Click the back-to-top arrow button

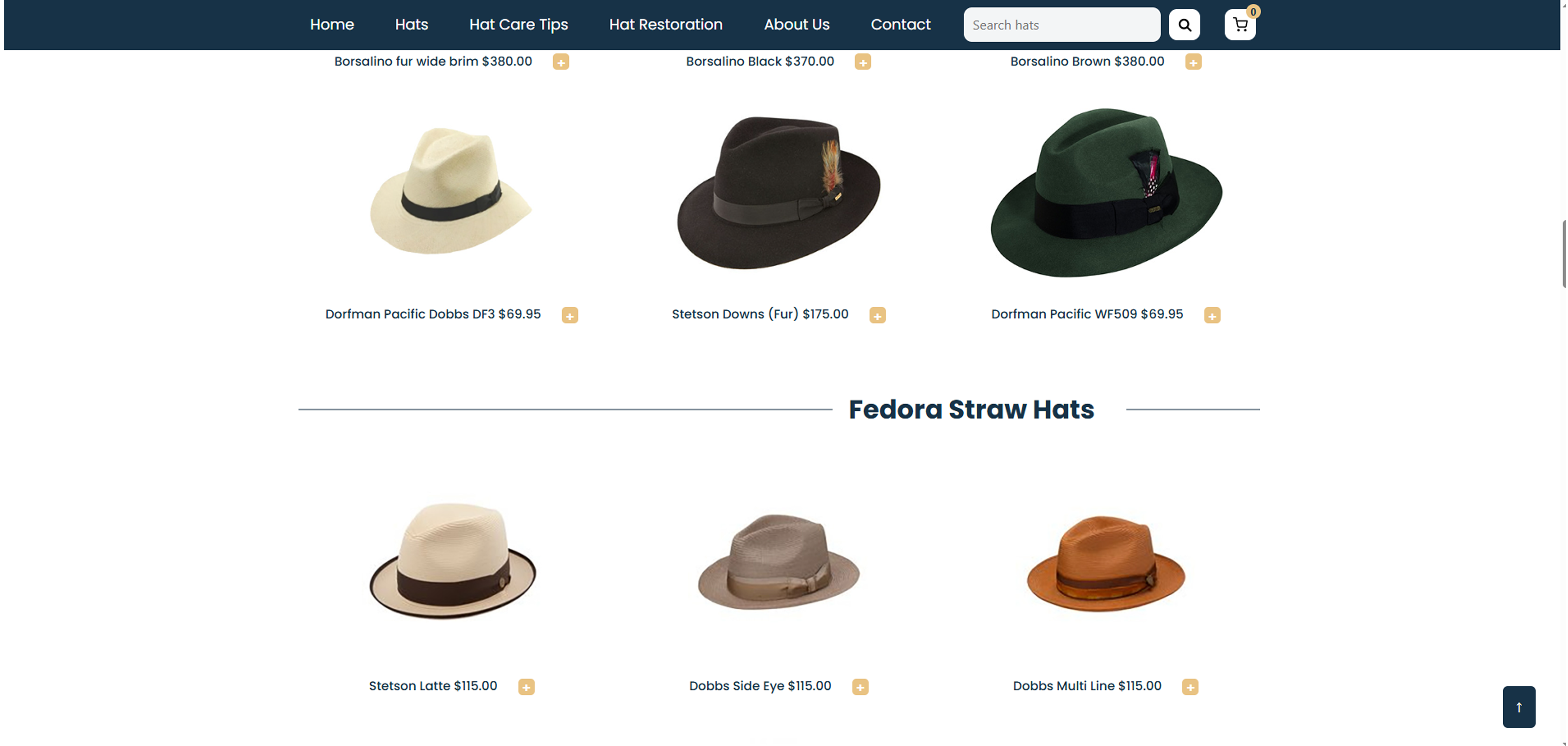pyautogui.click(x=1519, y=707)
